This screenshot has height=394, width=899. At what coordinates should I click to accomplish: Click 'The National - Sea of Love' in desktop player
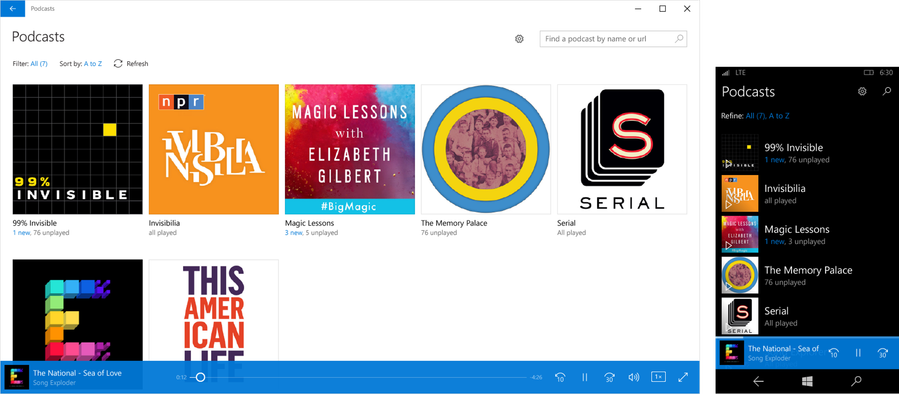[x=77, y=373]
